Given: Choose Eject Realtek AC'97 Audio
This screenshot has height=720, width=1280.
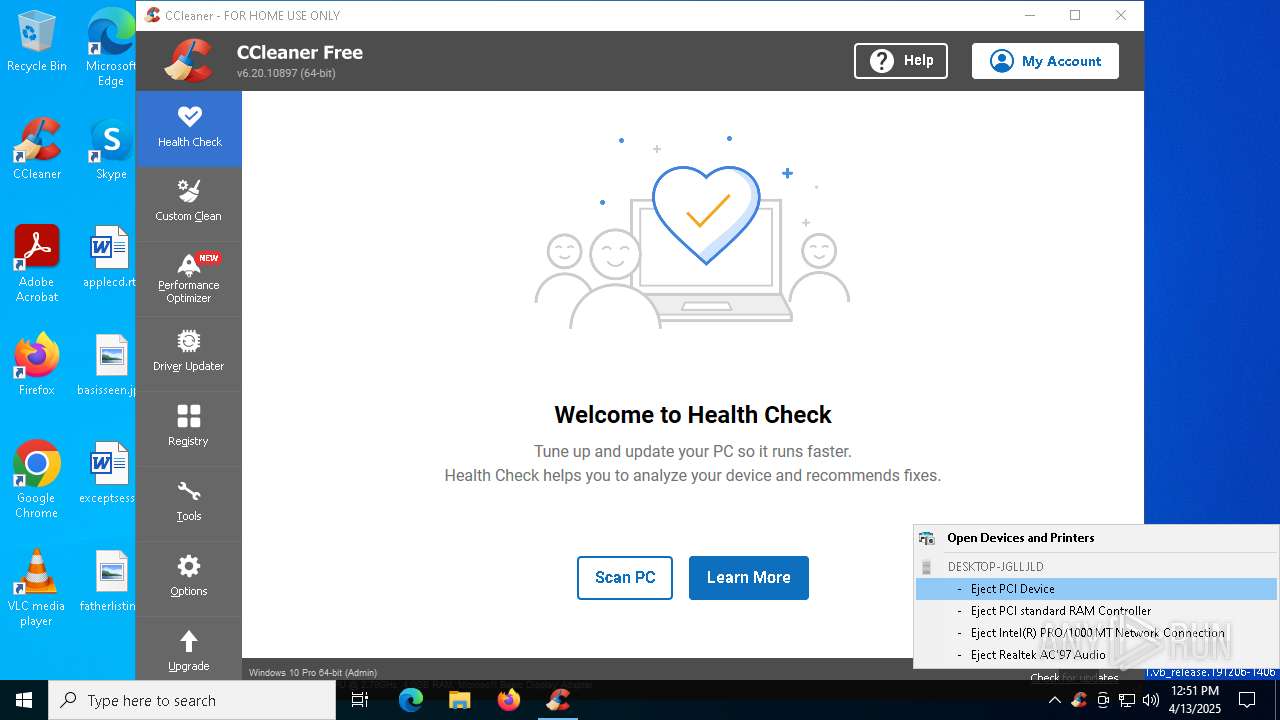Looking at the screenshot, I should click(1096, 655).
